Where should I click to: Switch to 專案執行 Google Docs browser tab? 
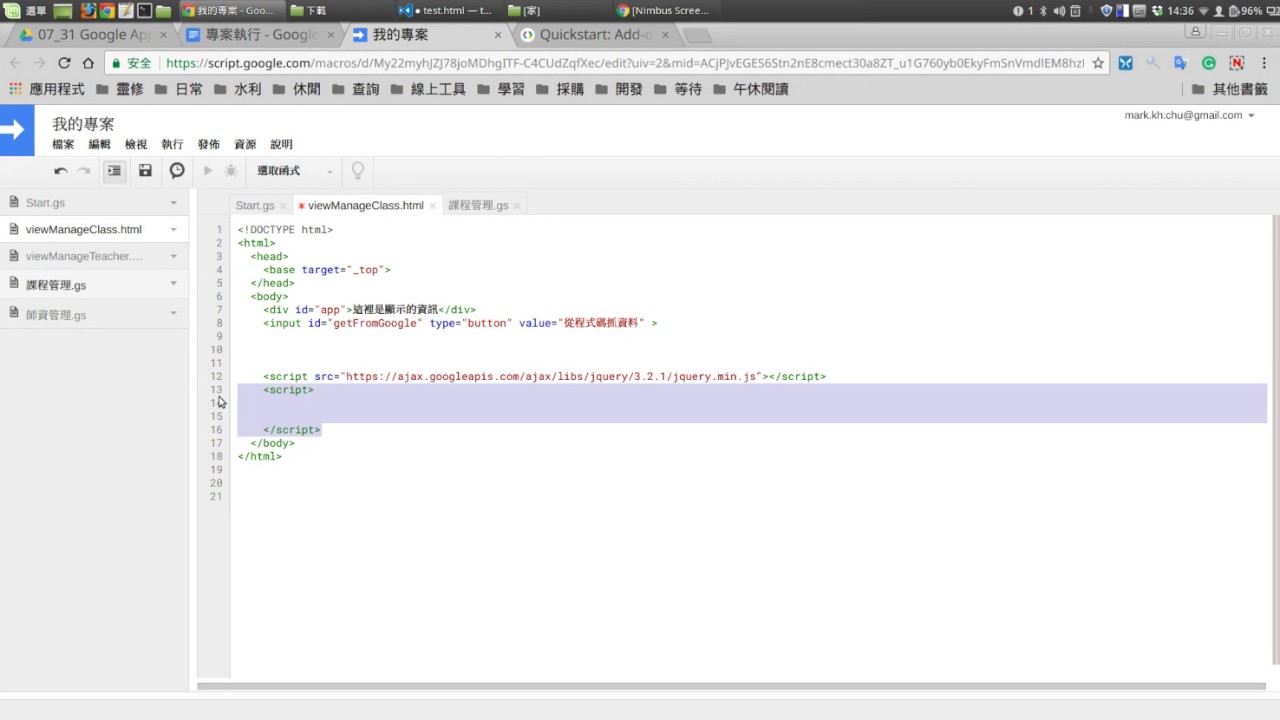(x=260, y=35)
